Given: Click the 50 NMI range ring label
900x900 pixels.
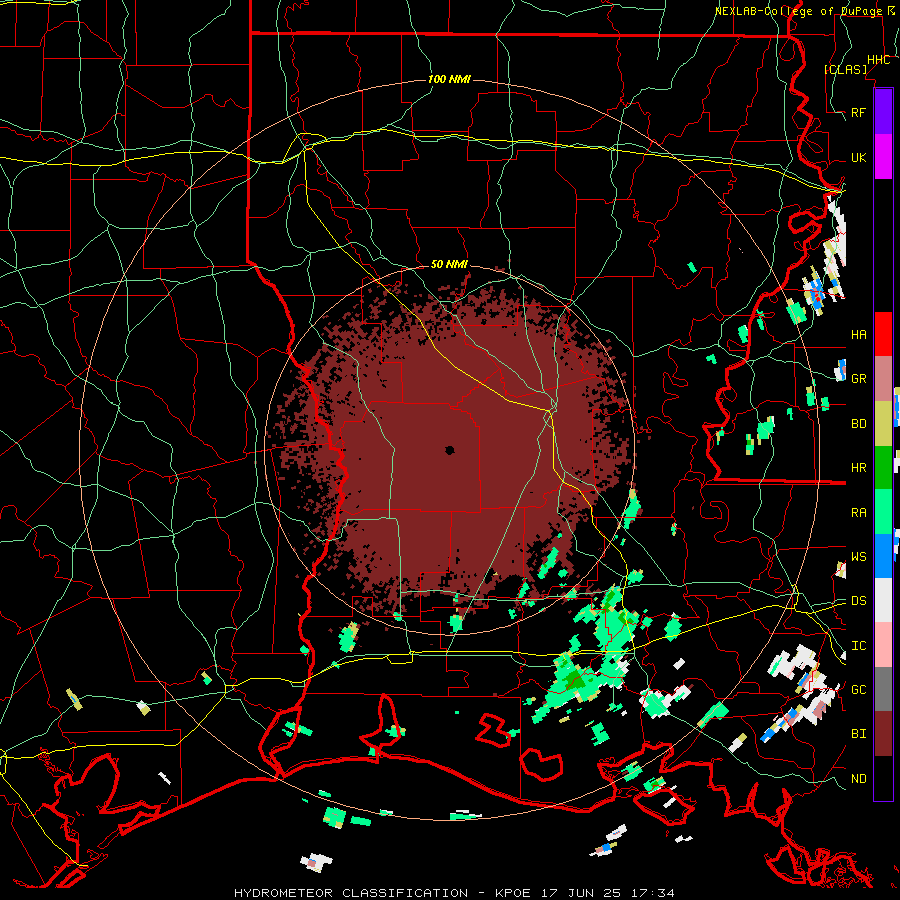Looking at the screenshot, I should point(449,264).
